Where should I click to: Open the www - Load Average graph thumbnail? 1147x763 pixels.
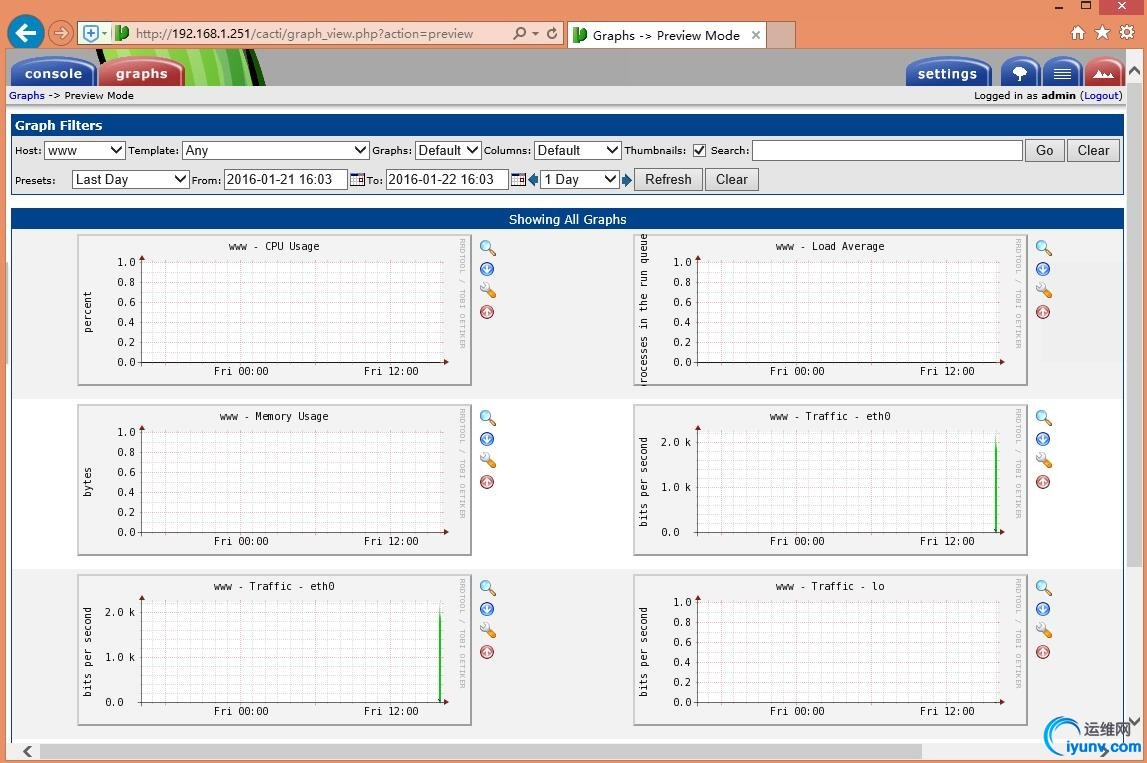point(830,310)
